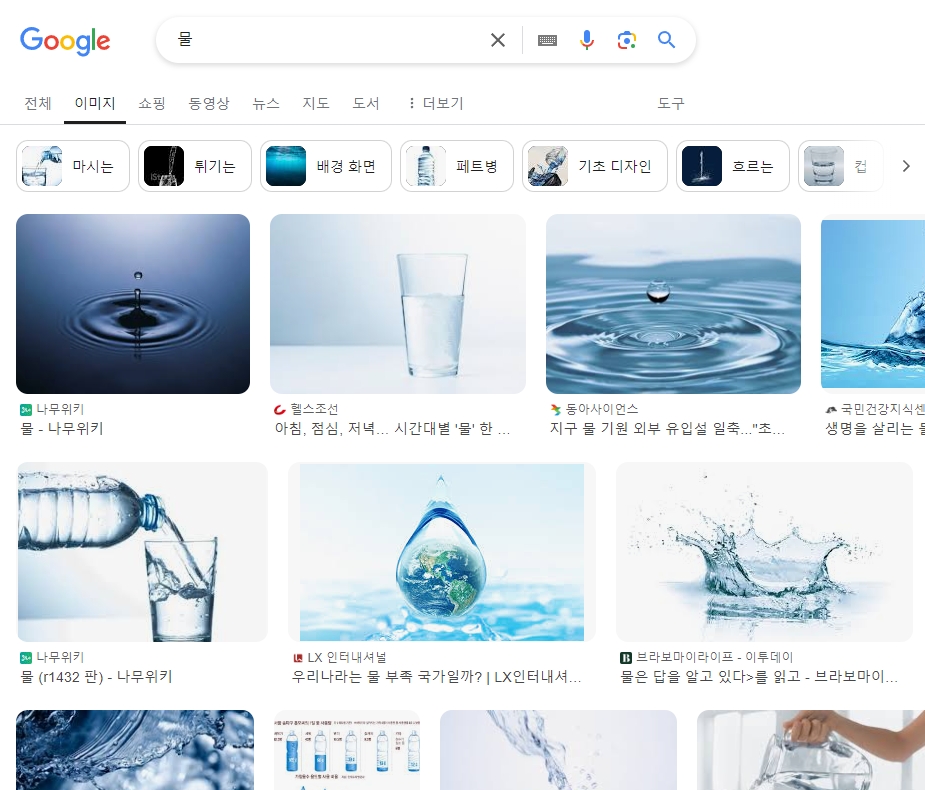925x790 pixels.
Task: Clear the search box with X icon
Action: click(x=498, y=40)
